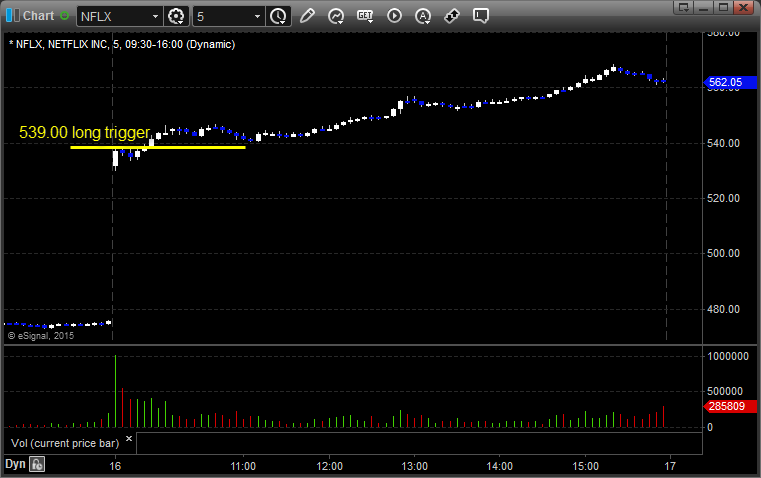Expand the NFLX symbol dropdown
Viewport: 761px width, 478px height.
click(154, 16)
